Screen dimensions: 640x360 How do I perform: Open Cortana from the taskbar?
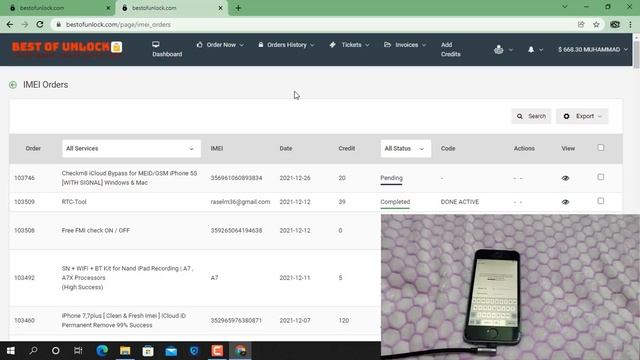pos(56,351)
